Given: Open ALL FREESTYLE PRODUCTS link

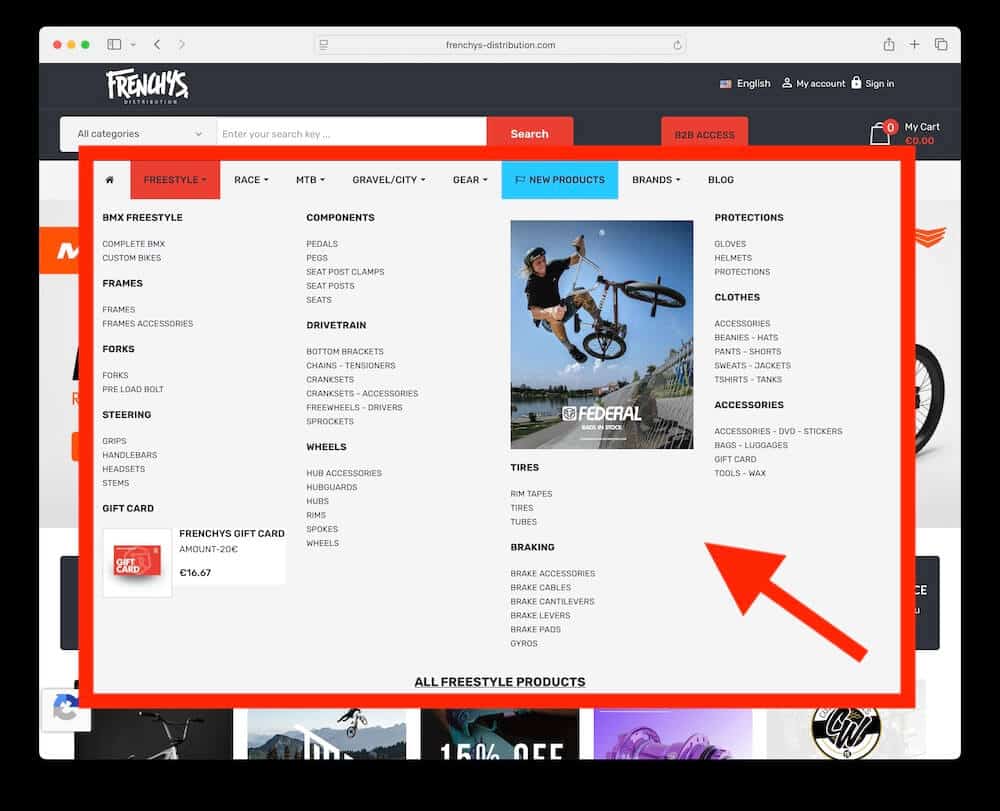Looking at the screenshot, I should click(x=499, y=682).
